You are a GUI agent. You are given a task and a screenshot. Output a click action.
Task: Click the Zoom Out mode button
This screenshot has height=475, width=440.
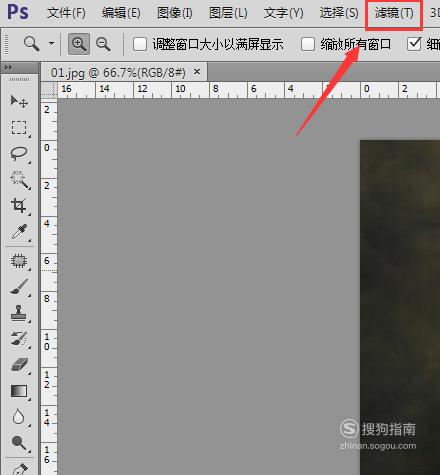pyautogui.click(x=103, y=44)
